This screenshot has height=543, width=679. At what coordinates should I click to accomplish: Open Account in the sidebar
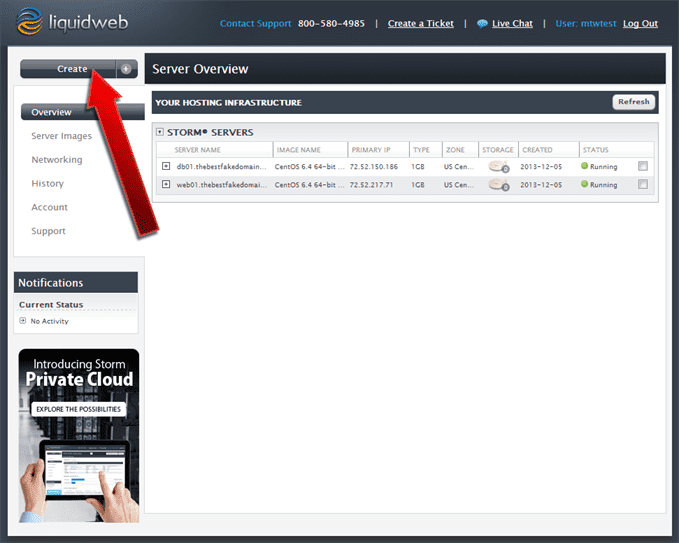click(49, 207)
